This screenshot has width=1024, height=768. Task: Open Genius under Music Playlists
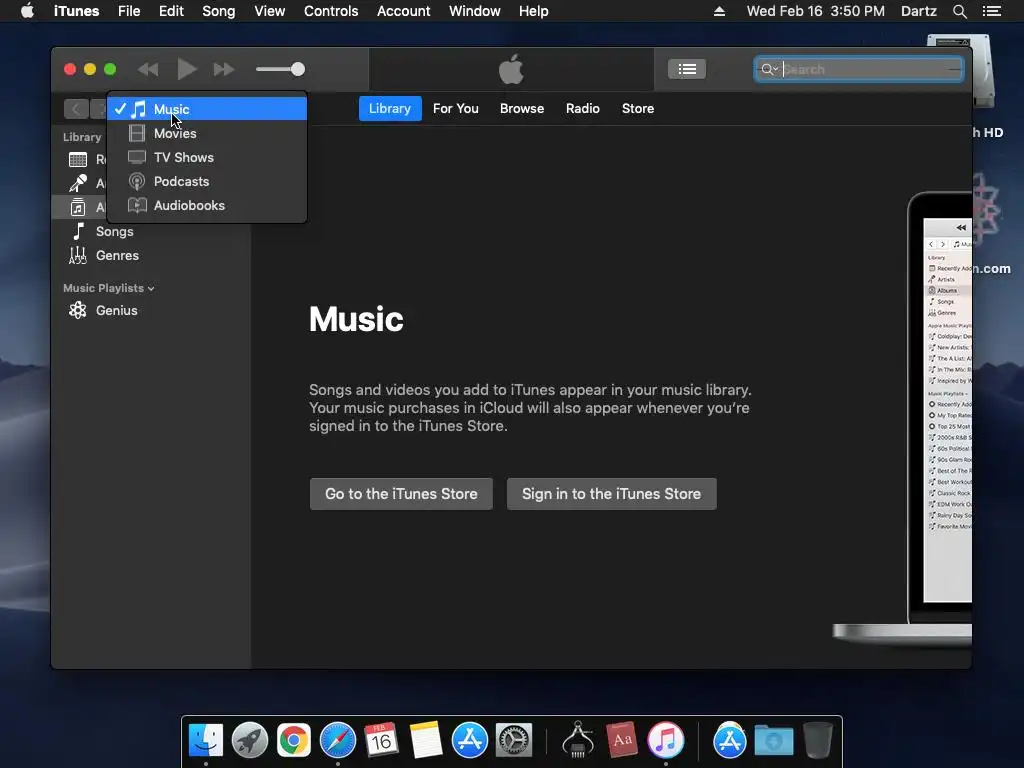(116, 311)
